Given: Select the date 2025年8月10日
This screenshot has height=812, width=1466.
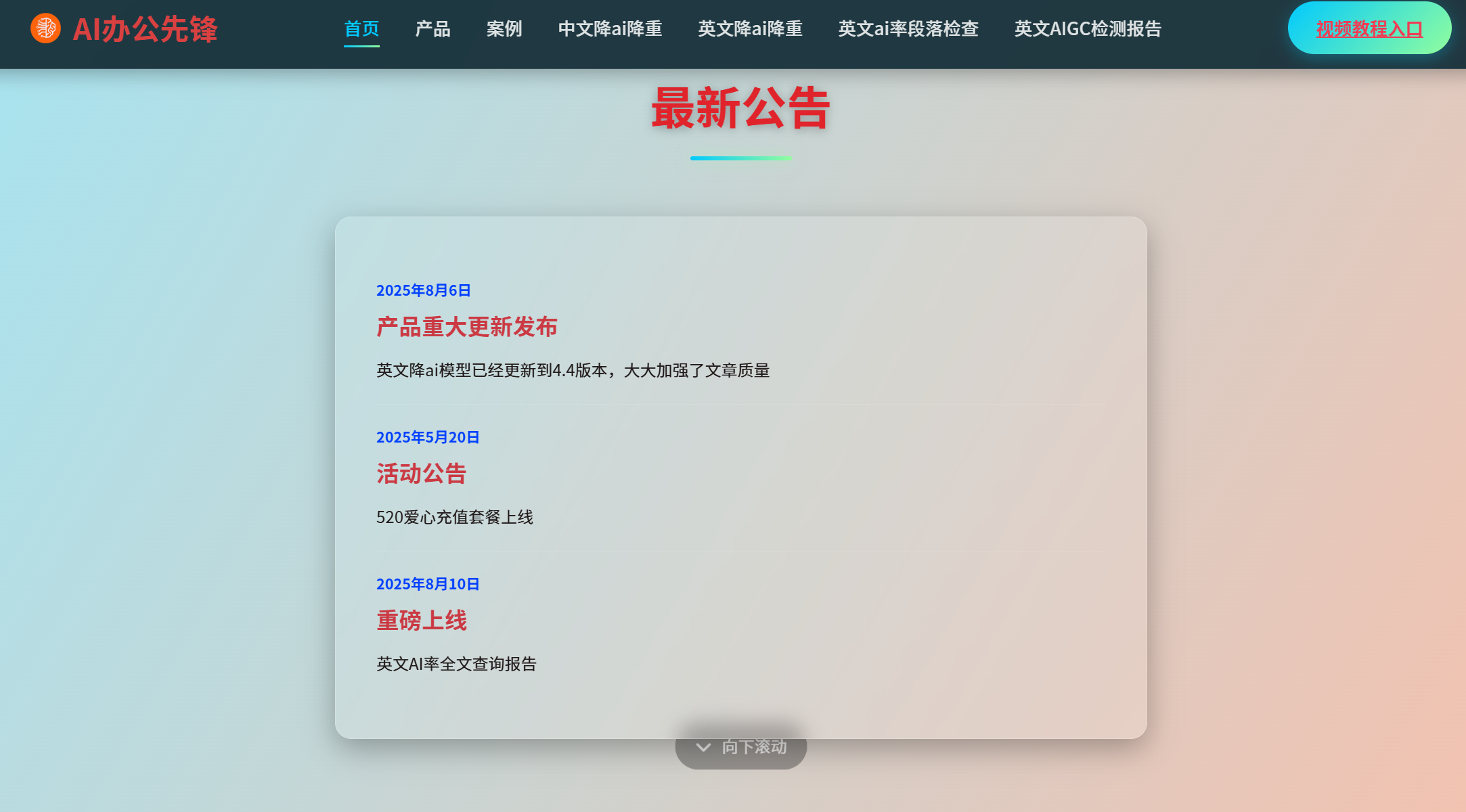Looking at the screenshot, I should tap(428, 584).
